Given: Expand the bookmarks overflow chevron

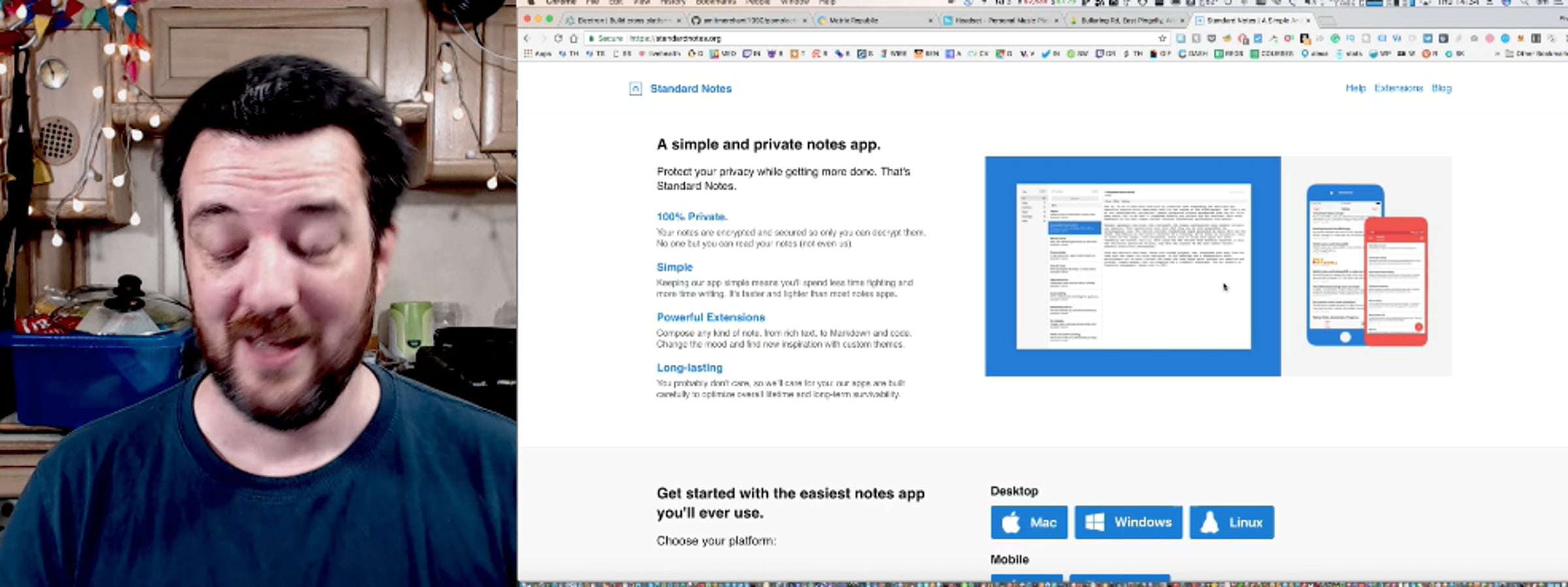Looking at the screenshot, I should [x=1496, y=54].
